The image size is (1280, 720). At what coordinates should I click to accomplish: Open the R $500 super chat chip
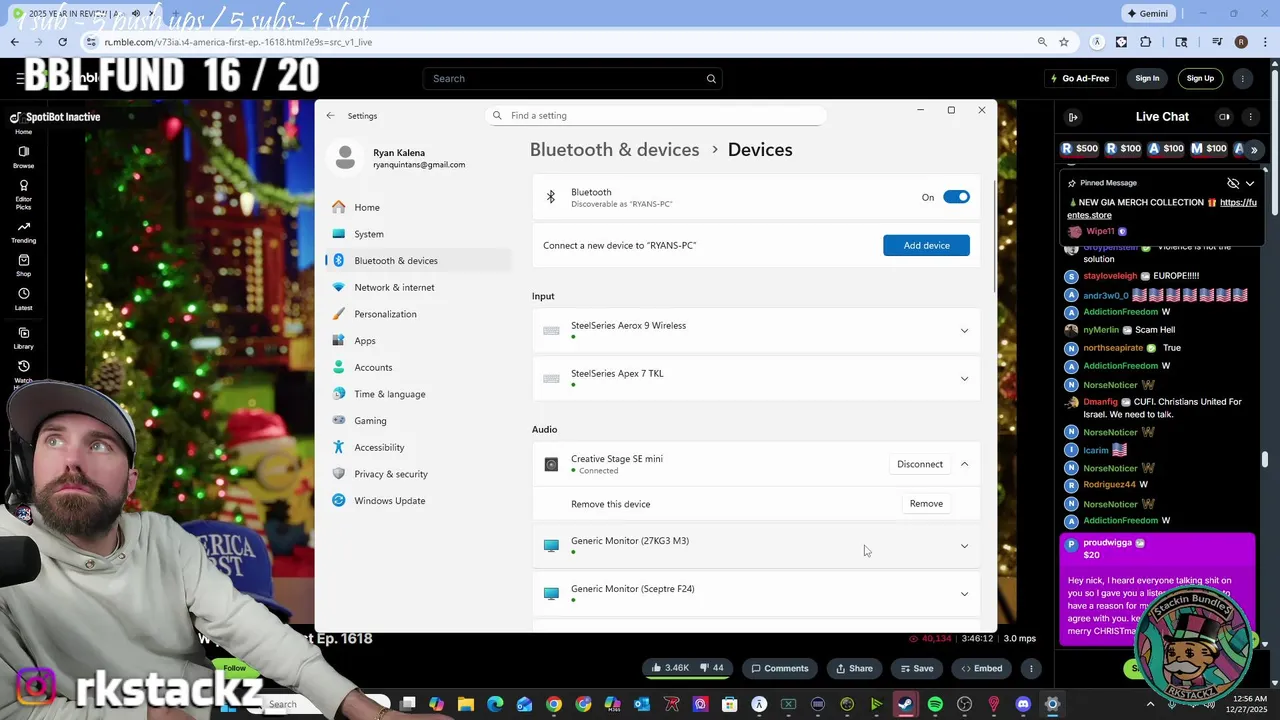[1080, 149]
